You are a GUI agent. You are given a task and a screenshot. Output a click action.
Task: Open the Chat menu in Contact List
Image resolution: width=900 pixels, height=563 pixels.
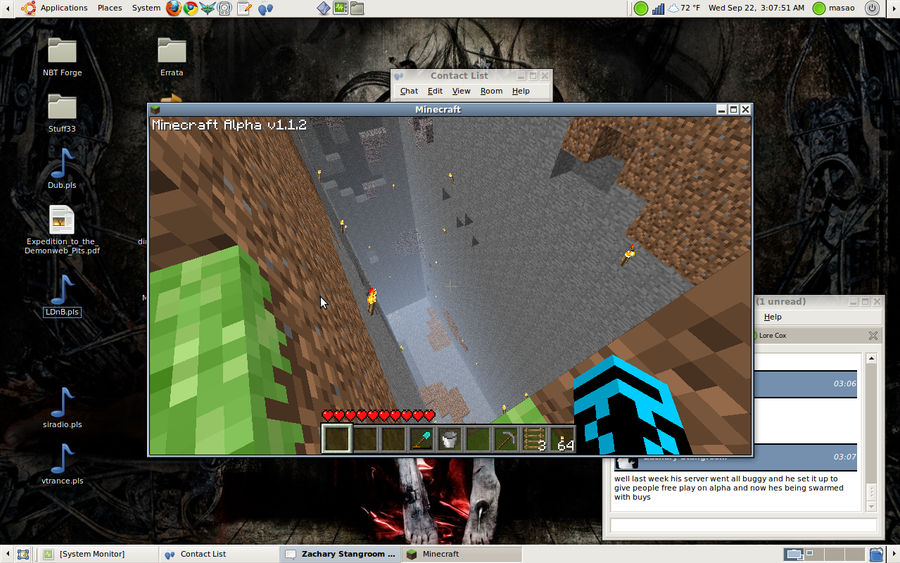click(409, 91)
